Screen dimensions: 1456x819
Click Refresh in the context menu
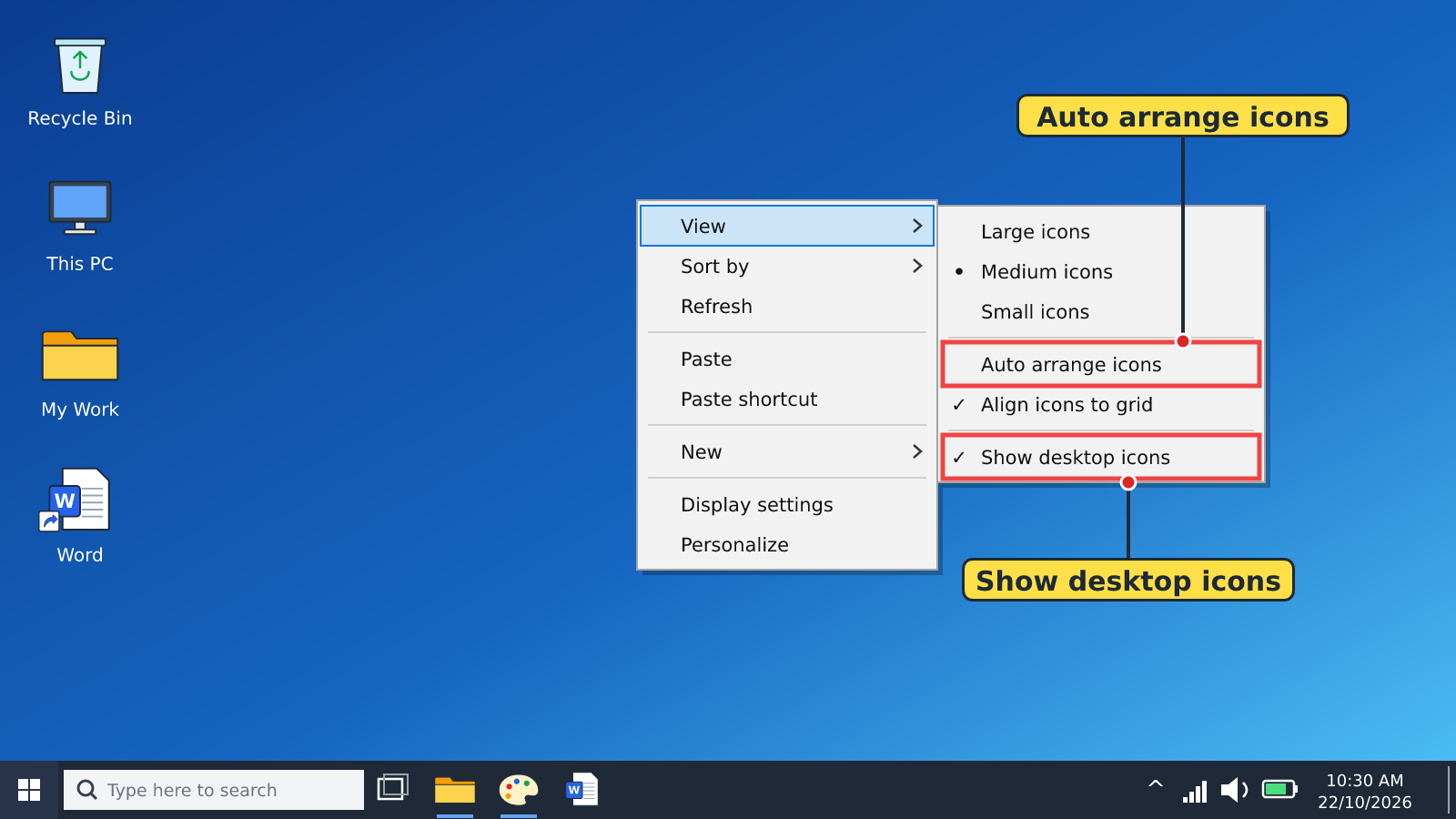pos(787,306)
